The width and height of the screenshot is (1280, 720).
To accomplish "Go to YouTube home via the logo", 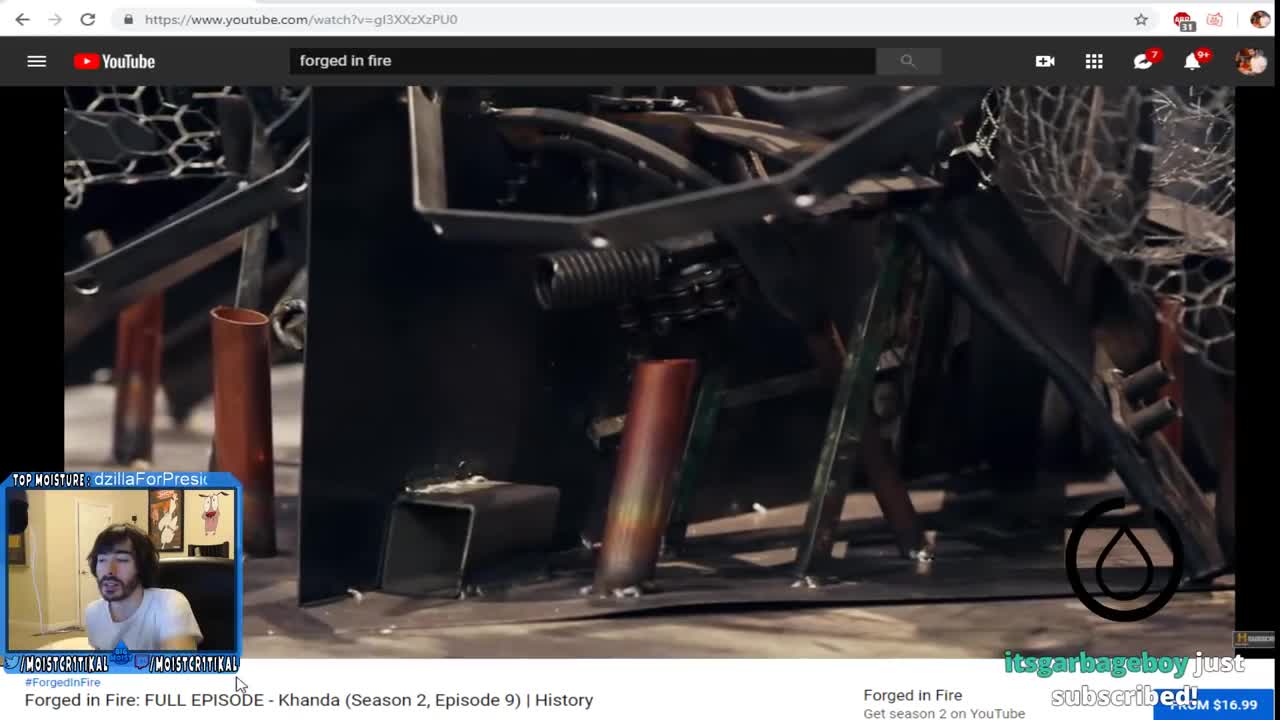I will coord(114,61).
